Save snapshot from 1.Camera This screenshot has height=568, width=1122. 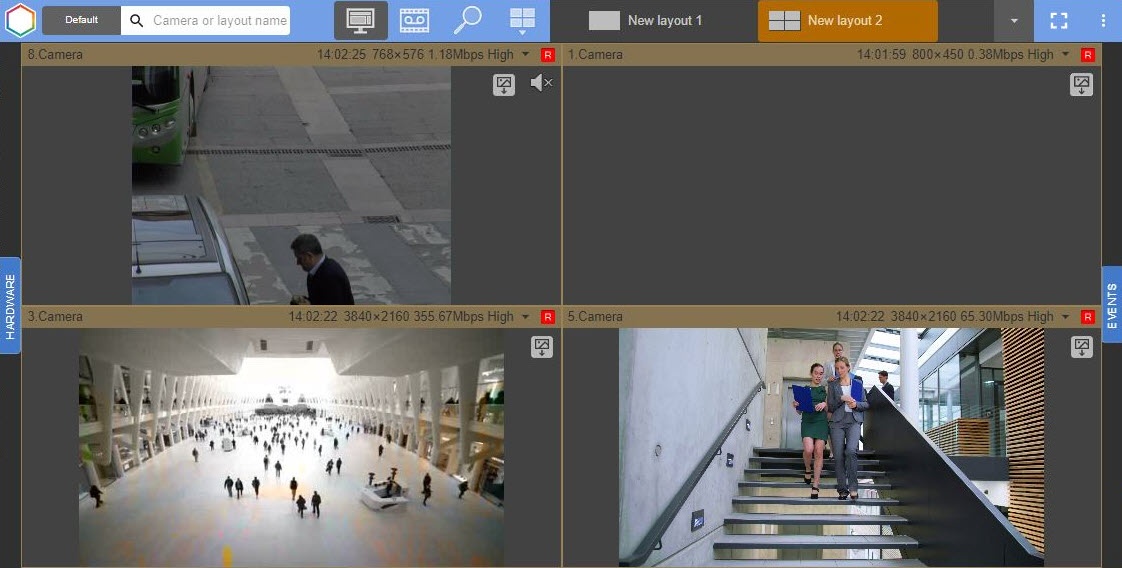(1081, 85)
